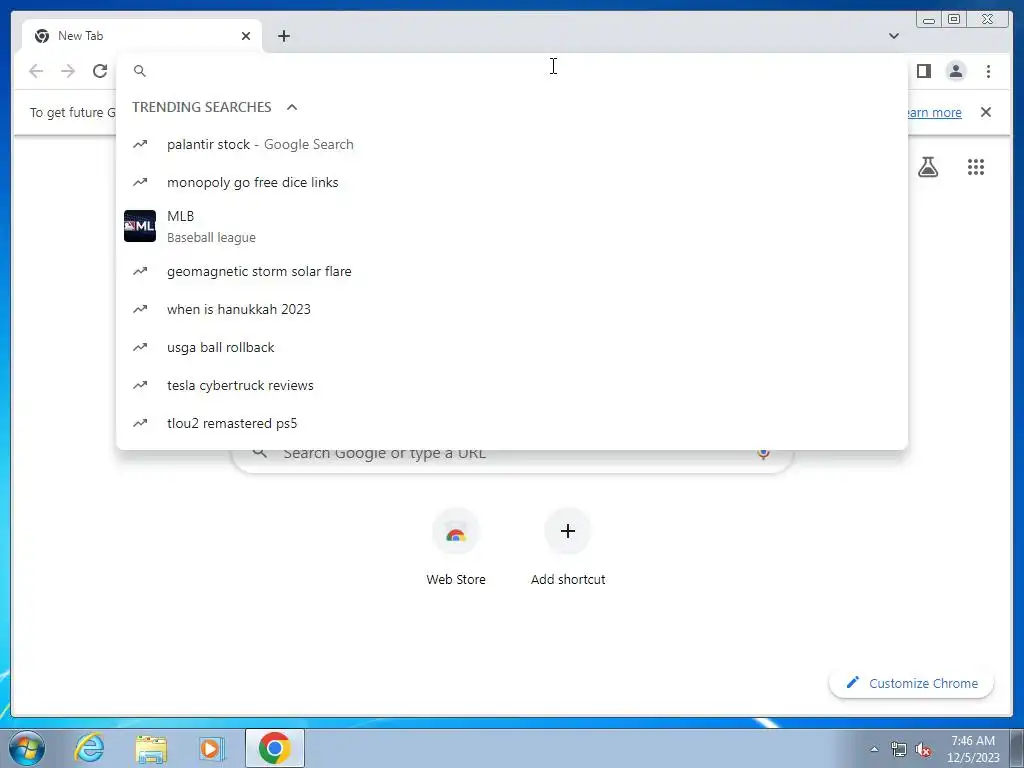The height and width of the screenshot is (768, 1024).
Task: Click the Add shortcut plus button
Action: click(x=568, y=531)
